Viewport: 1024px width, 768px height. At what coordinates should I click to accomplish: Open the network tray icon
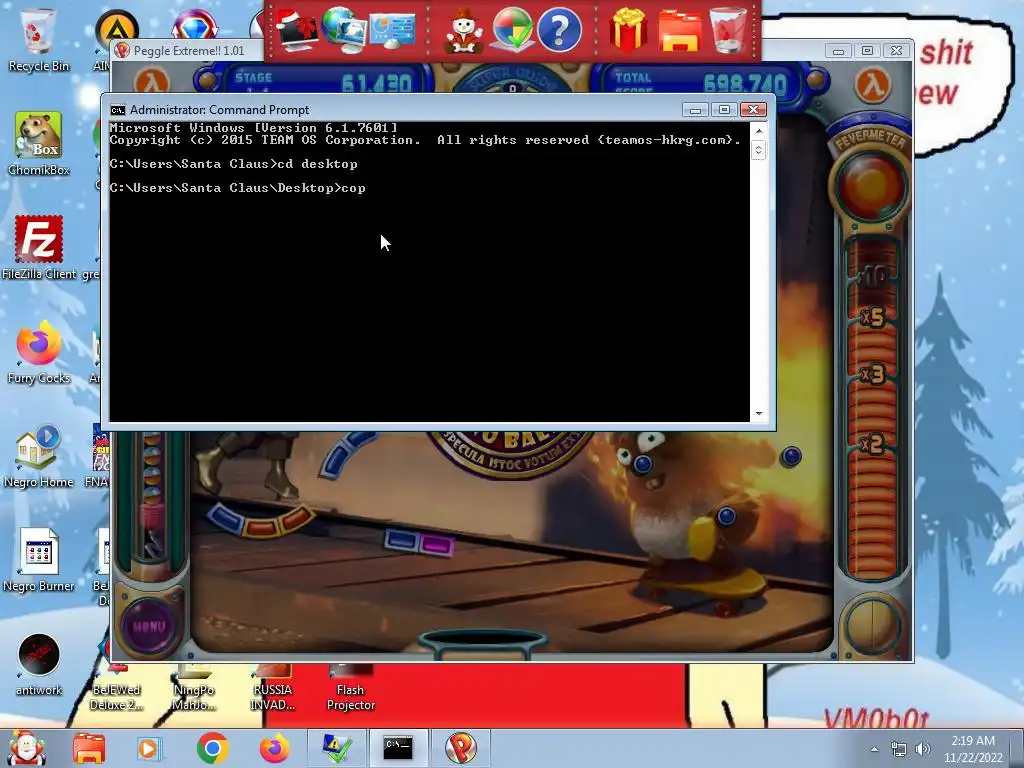pyautogui.click(x=899, y=749)
